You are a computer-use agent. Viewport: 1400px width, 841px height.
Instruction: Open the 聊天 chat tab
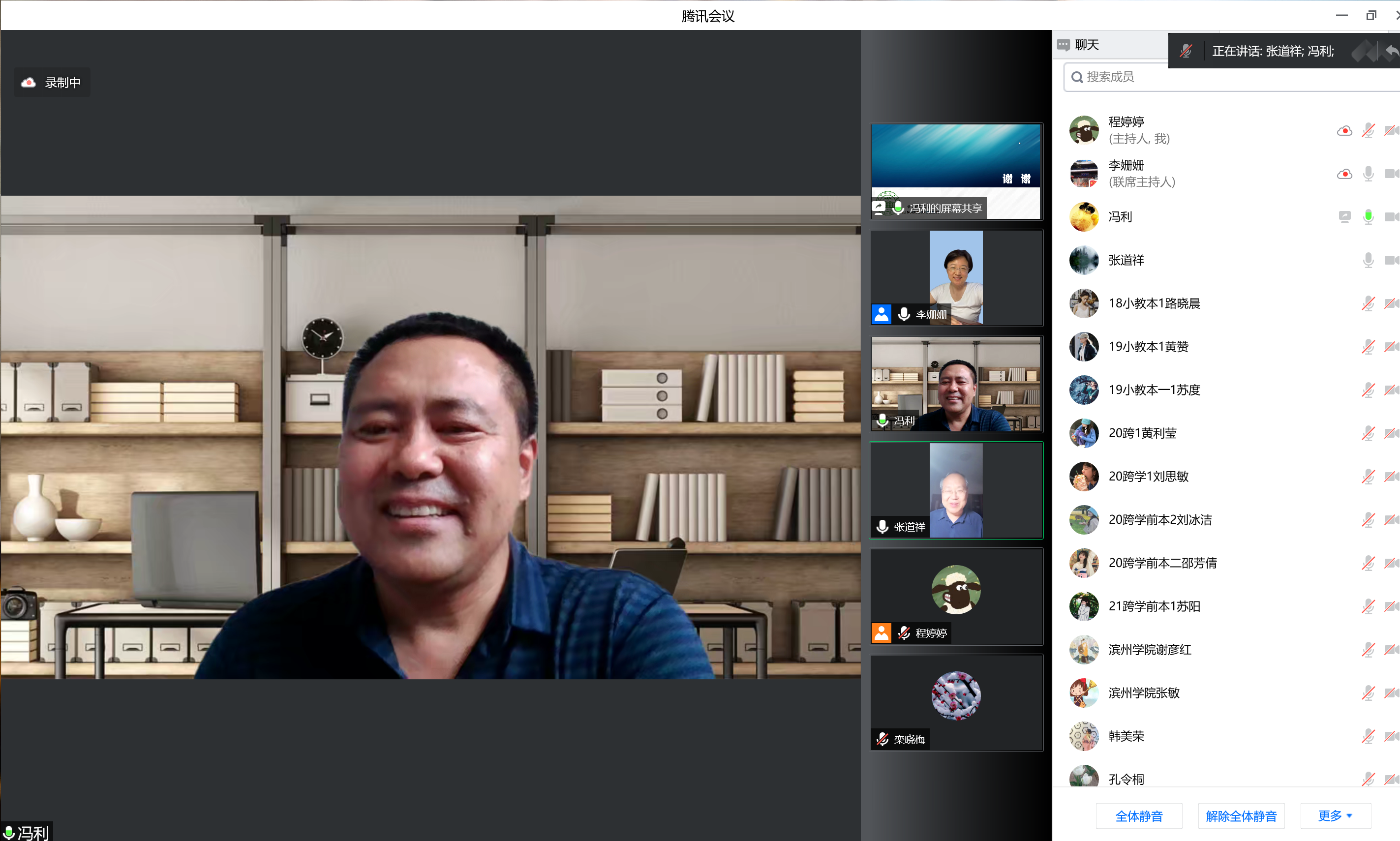[x=1079, y=45]
